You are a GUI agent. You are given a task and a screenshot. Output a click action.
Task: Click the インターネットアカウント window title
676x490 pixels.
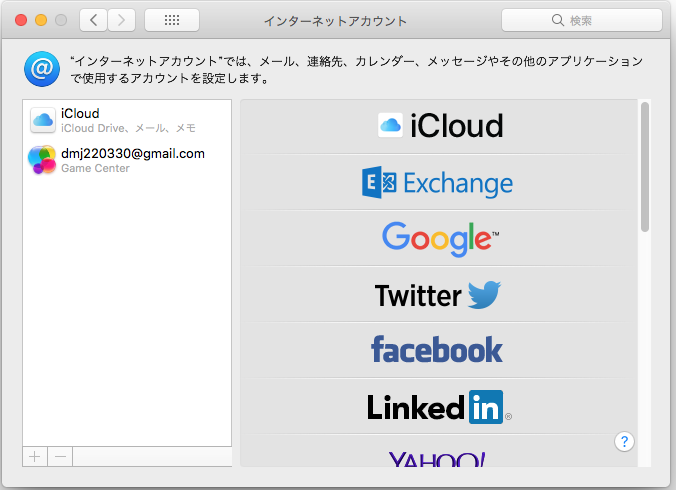pos(335,21)
